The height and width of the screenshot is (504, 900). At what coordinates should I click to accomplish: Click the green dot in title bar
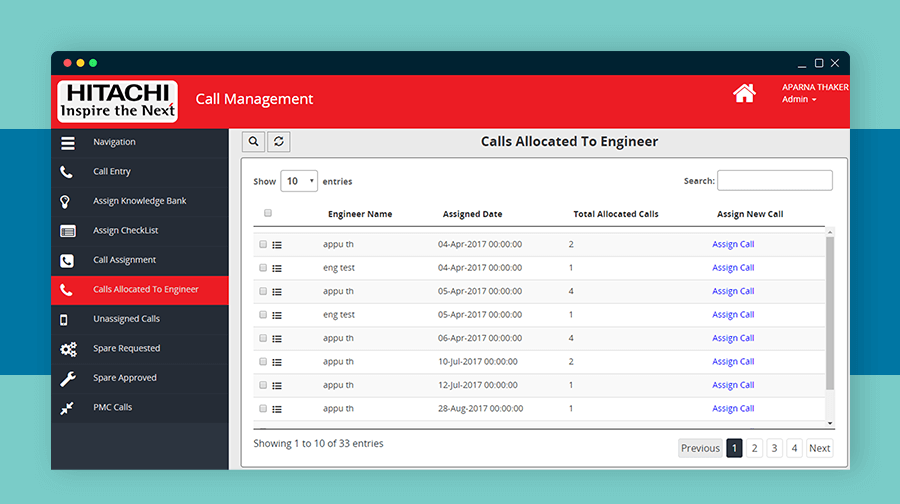93,63
